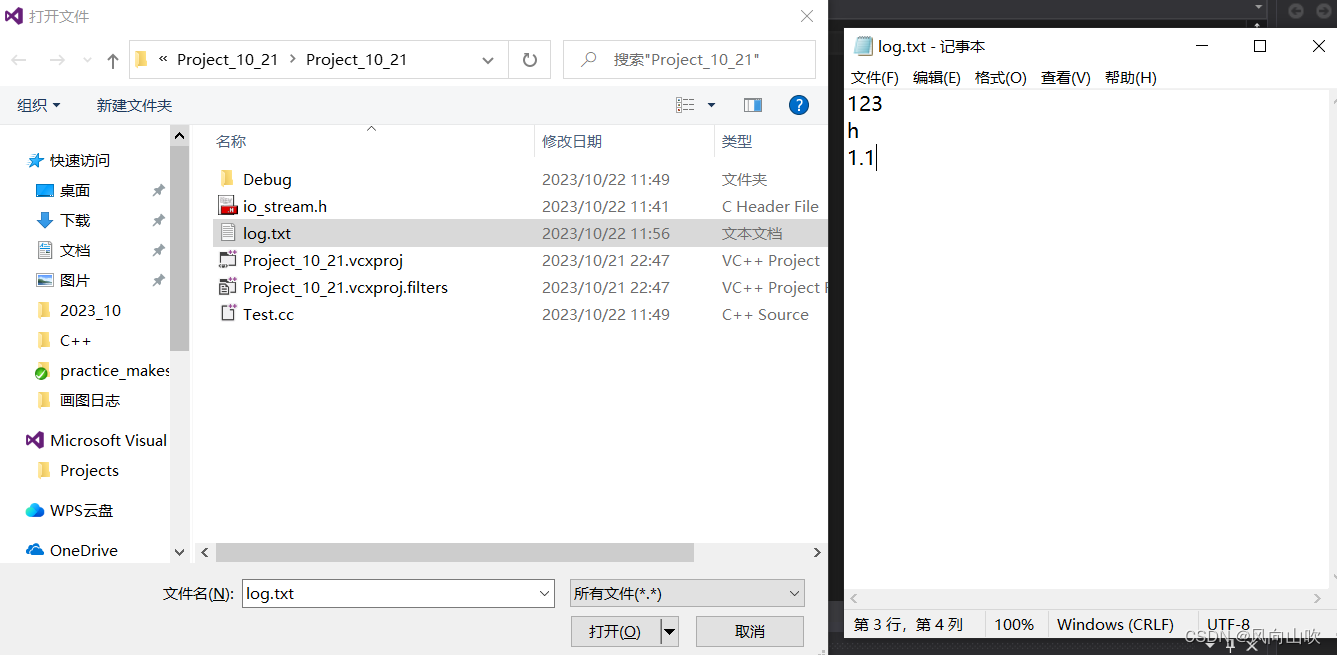Click the Visual Studio icon in dialog title
Image resolution: width=1337 pixels, height=655 pixels.
point(14,16)
